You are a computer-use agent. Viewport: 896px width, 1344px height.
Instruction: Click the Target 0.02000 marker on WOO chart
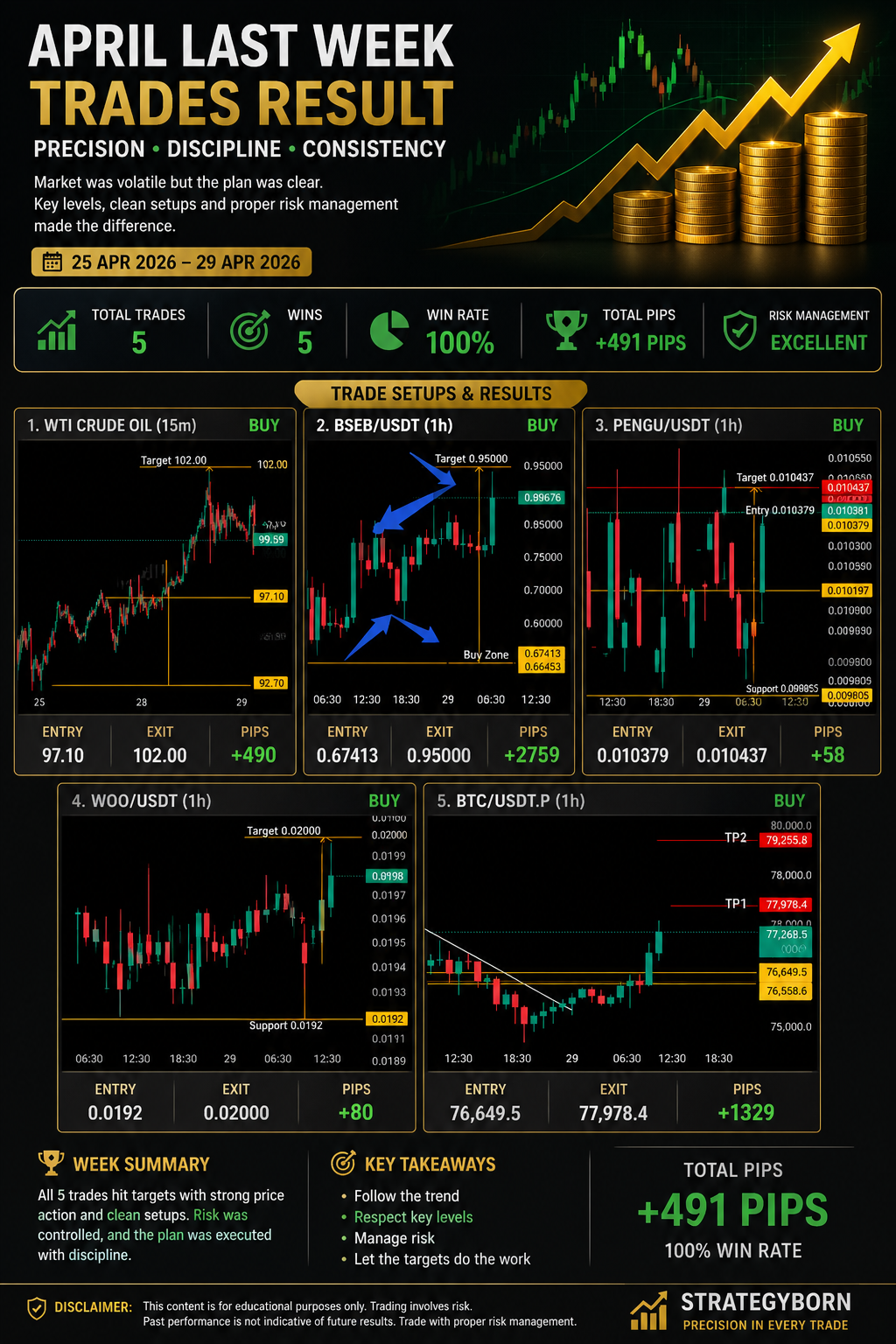(283, 830)
